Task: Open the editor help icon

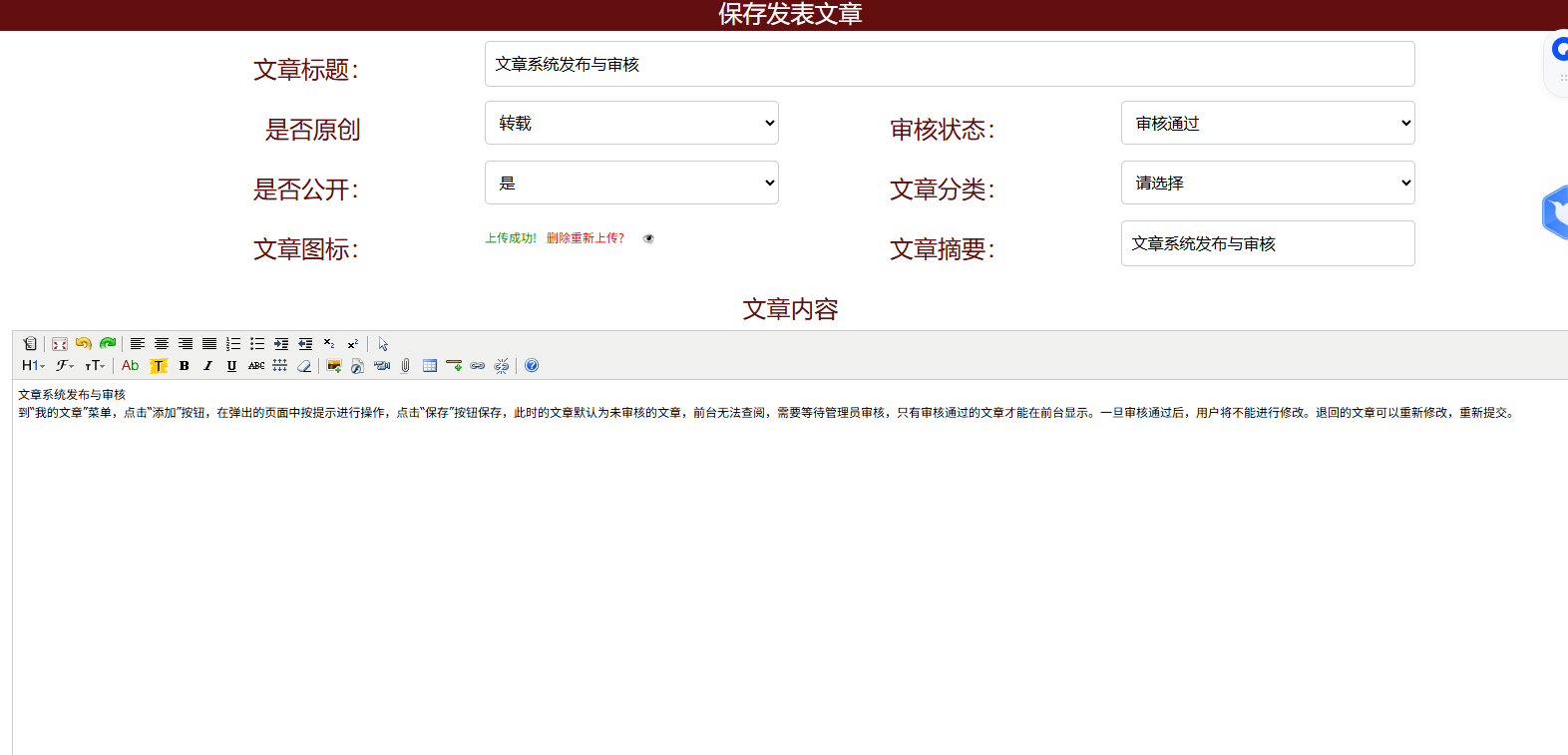Action: pos(532,366)
